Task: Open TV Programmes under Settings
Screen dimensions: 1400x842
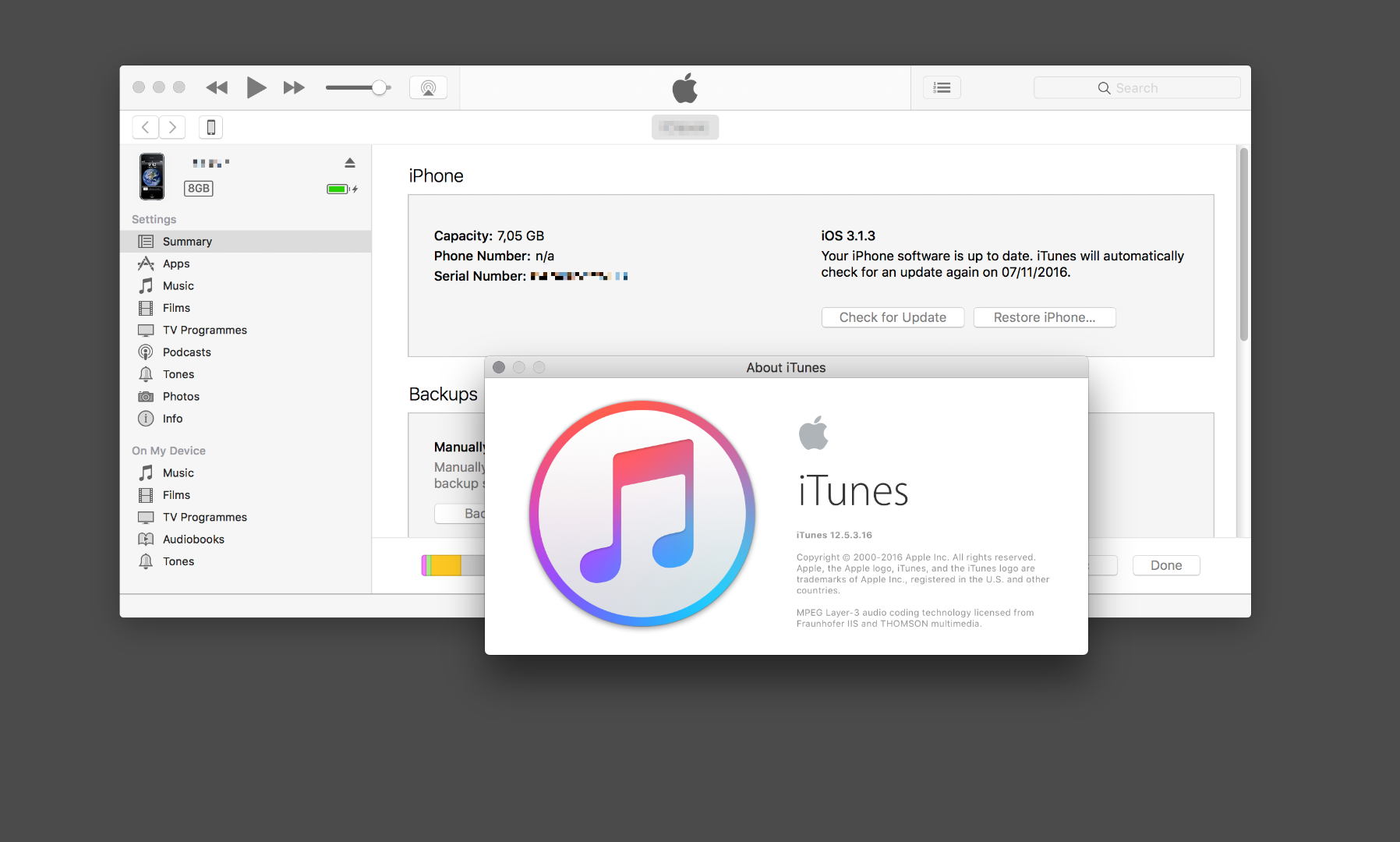Action: 246,330
